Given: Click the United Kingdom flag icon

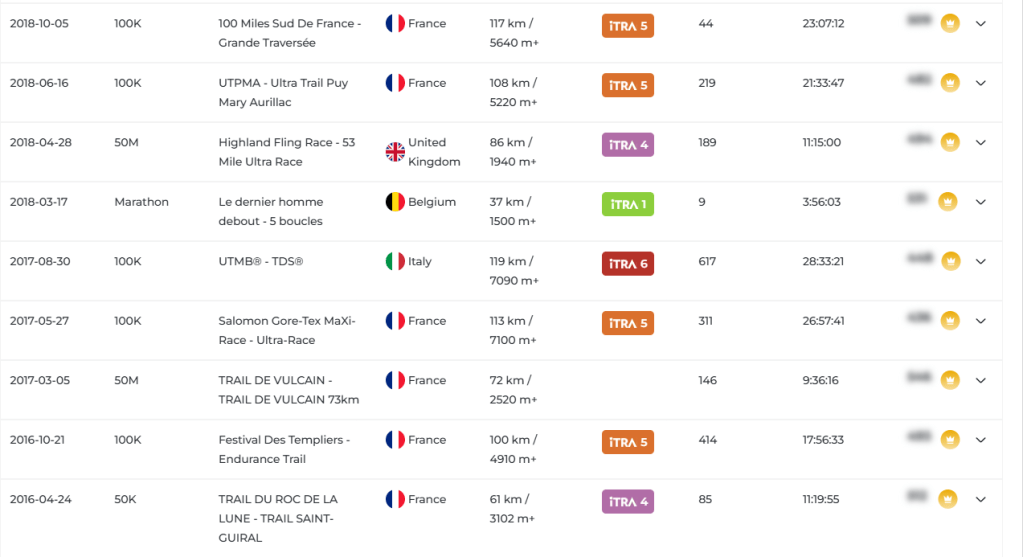Looking at the screenshot, I should point(395,152).
